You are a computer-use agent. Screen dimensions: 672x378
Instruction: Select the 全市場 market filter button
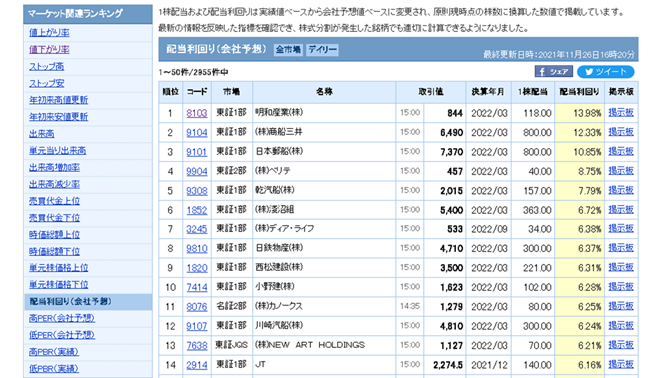click(288, 50)
